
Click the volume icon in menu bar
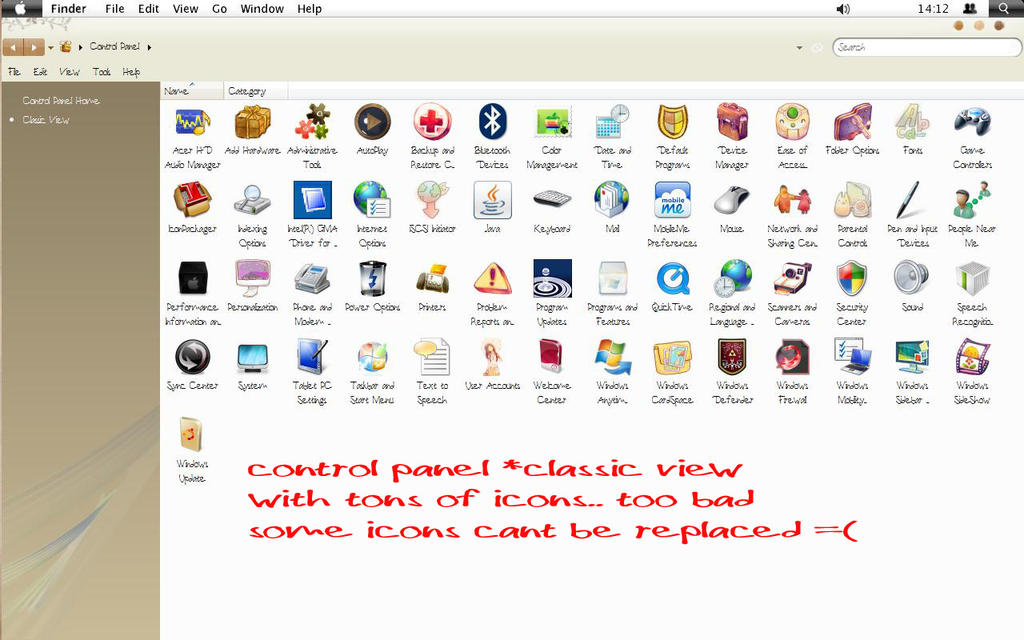[x=843, y=8]
